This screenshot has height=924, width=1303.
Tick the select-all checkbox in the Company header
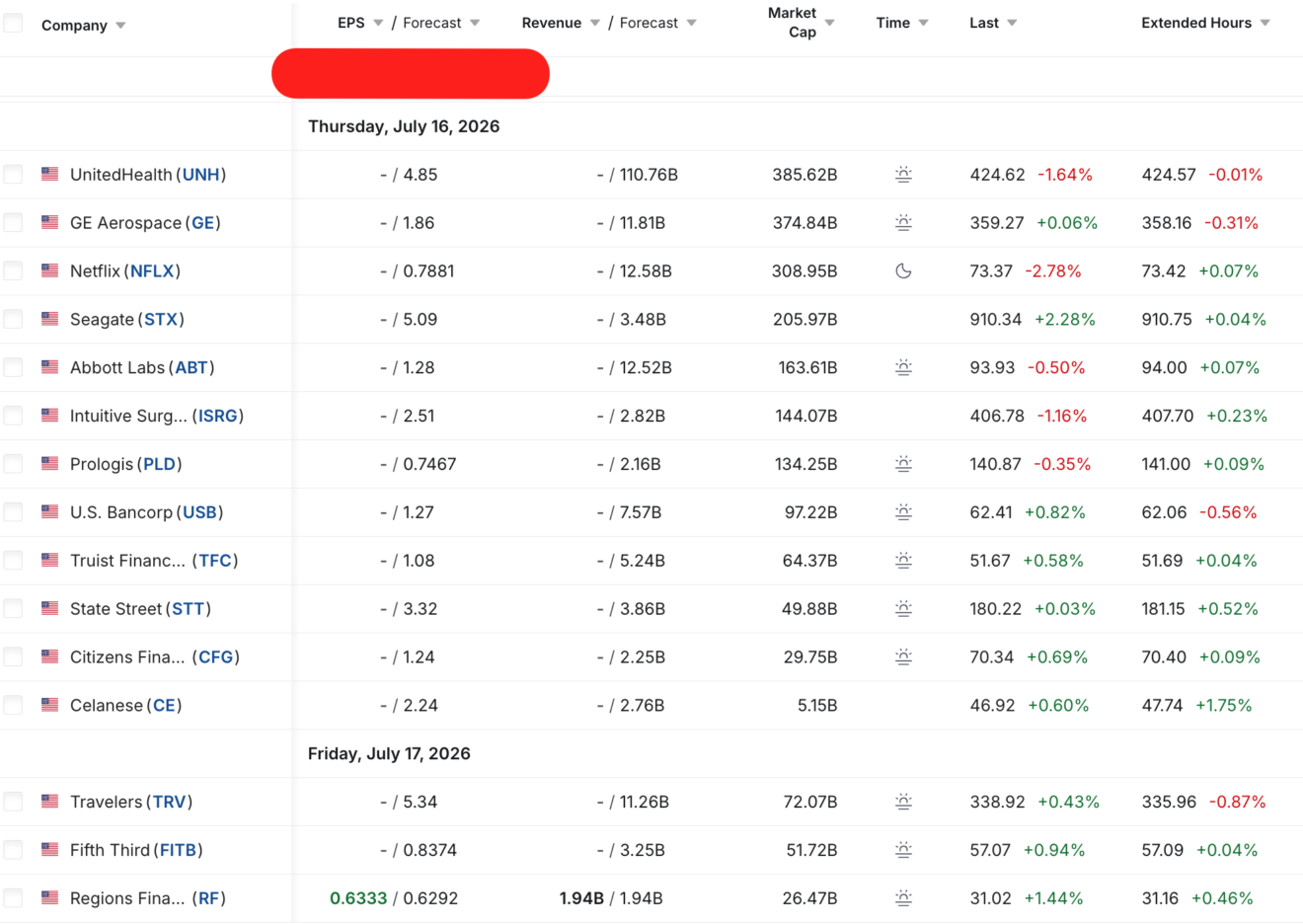pyautogui.click(x=13, y=23)
